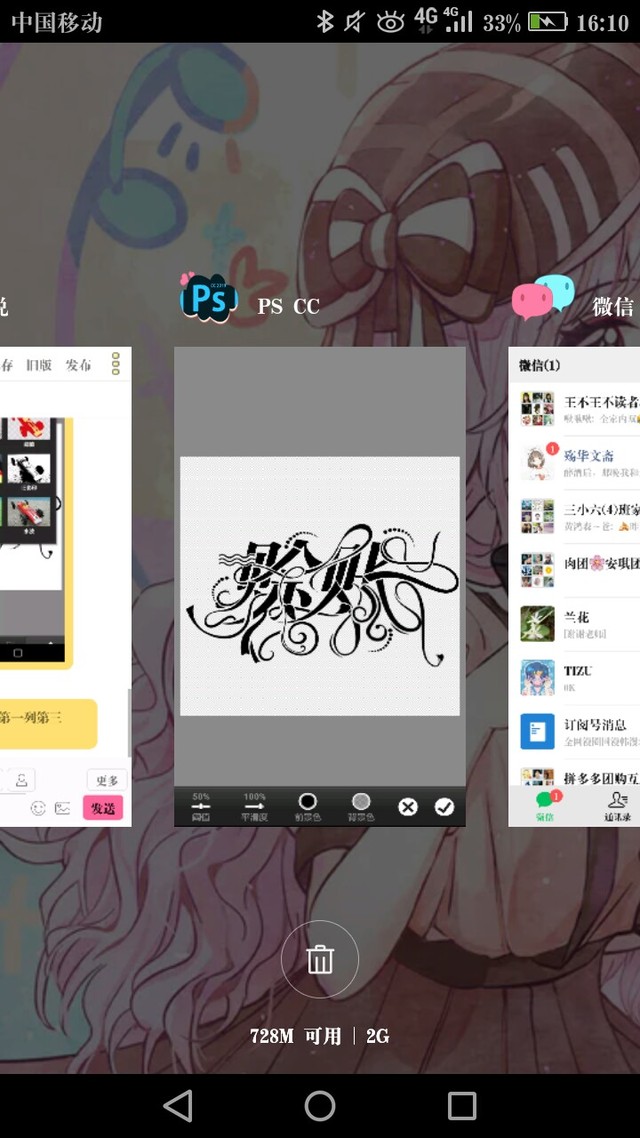Adjust the 阈值 50% slider control
The height and width of the screenshot is (1138, 640).
point(201,806)
